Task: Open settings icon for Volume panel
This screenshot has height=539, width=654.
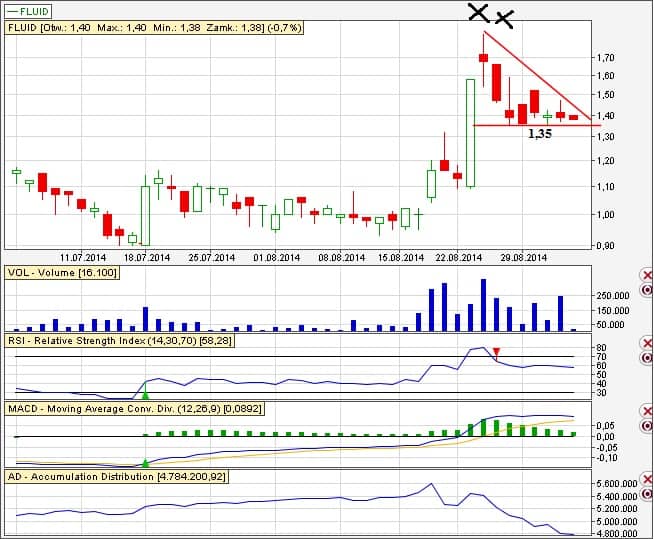Action: (x=645, y=289)
